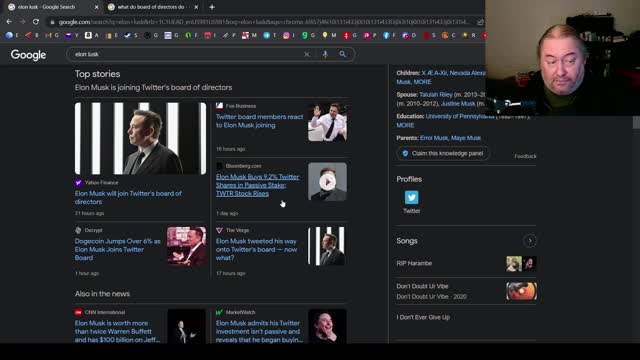The width and height of the screenshot is (640, 360).
Task: Click the Don't Doubt Ur Vibe album thumbnail
Action: pos(521,291)
